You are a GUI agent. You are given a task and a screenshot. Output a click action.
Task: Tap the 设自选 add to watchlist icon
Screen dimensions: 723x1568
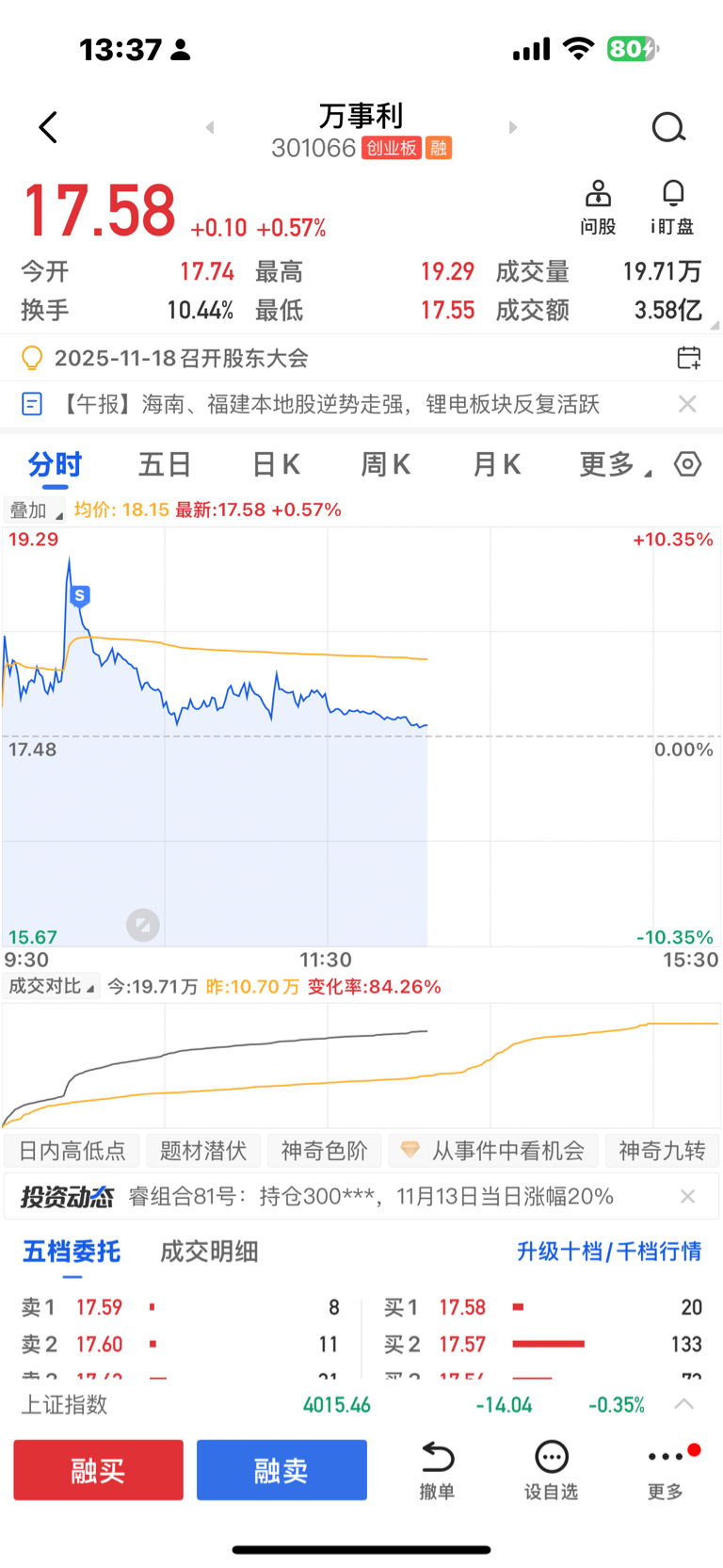tap(551, 1467)
